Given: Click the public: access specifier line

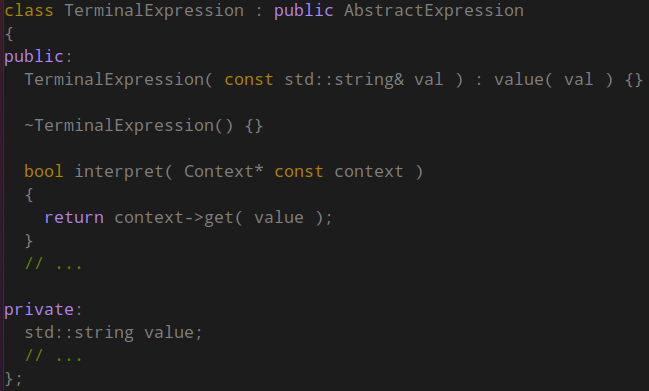Looking at the screenshot, I should 38,57.
